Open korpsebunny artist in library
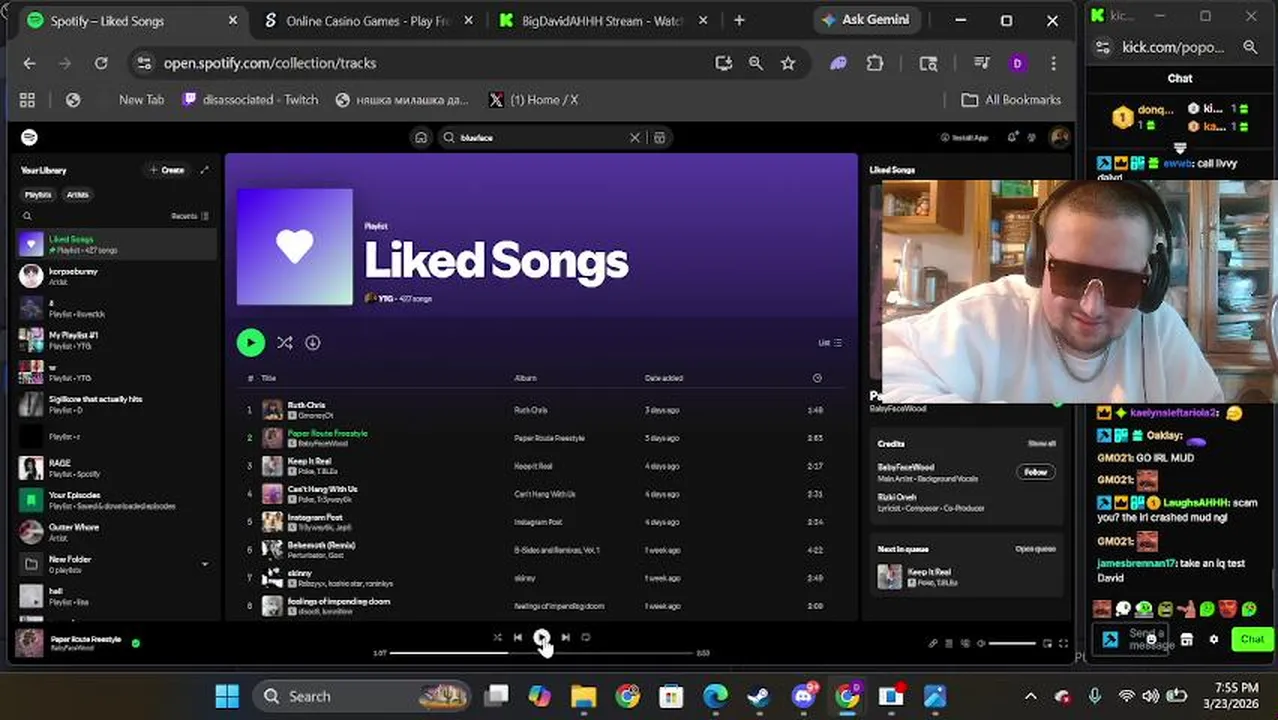The height and width of the screenshot is (720, 1278). point(116,276)
